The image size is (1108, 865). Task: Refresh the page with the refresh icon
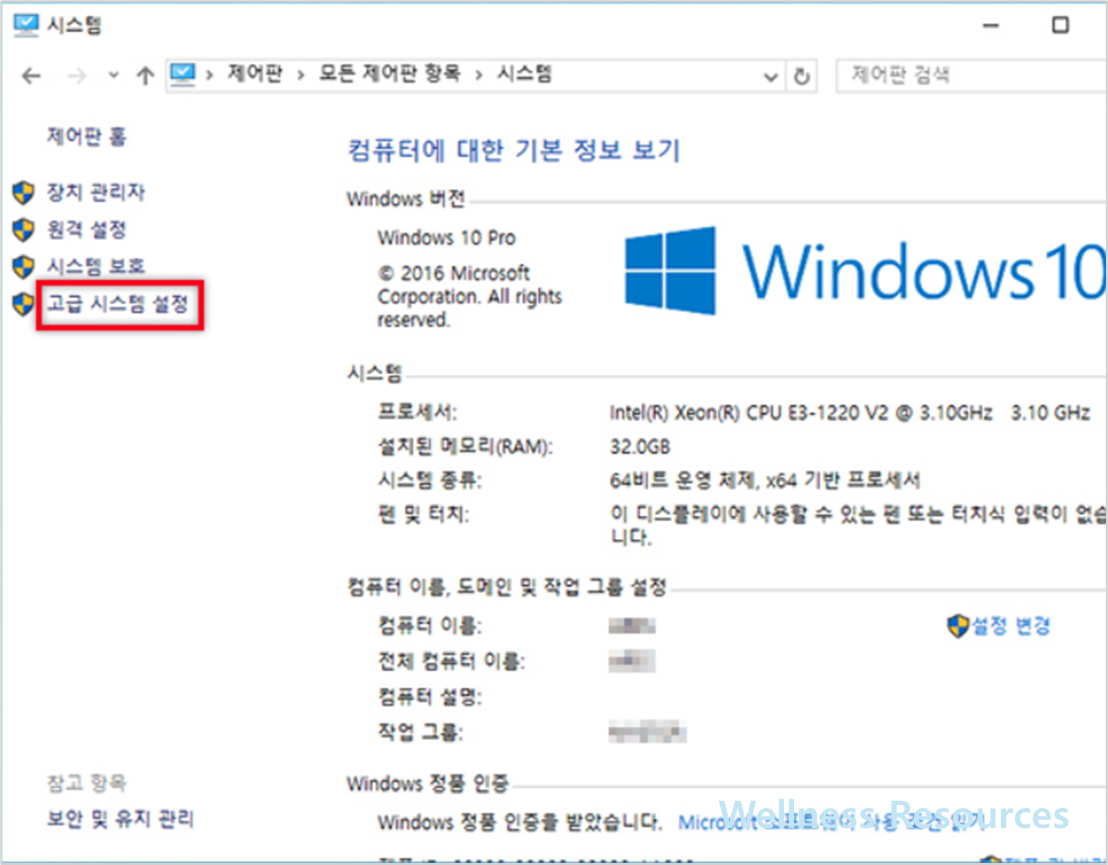801,76
